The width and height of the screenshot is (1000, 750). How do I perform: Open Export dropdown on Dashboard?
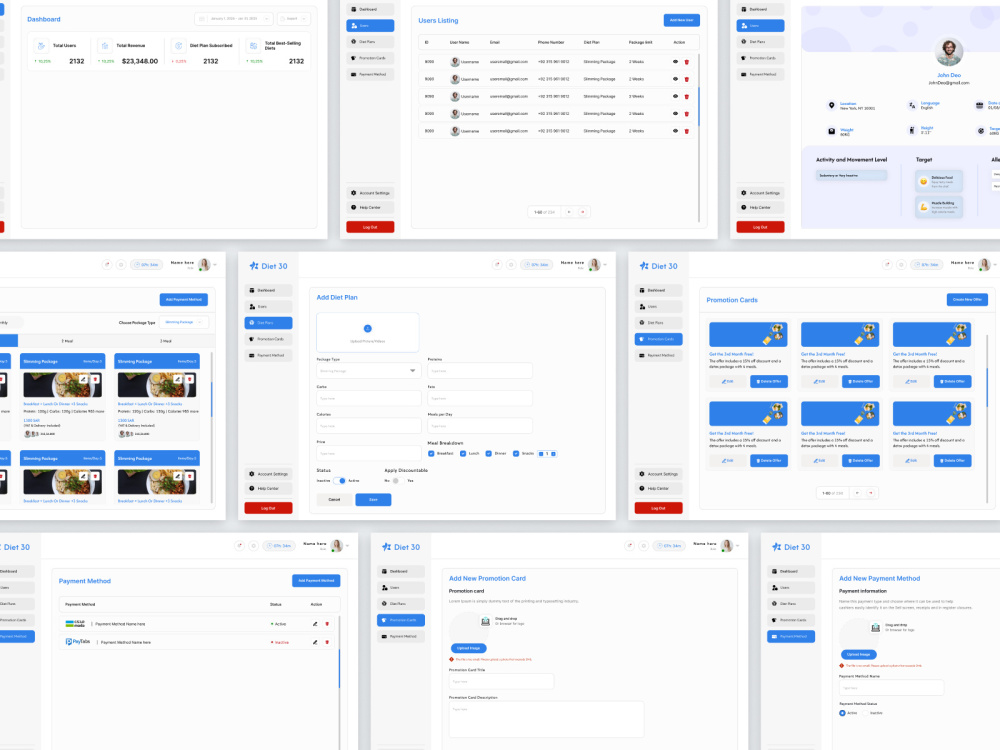pos(294,18)
